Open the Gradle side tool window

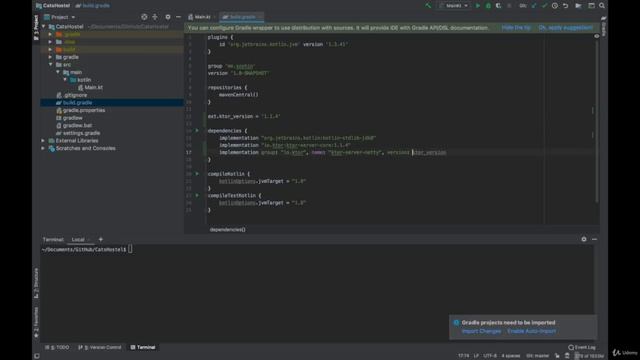click(604, 27)
